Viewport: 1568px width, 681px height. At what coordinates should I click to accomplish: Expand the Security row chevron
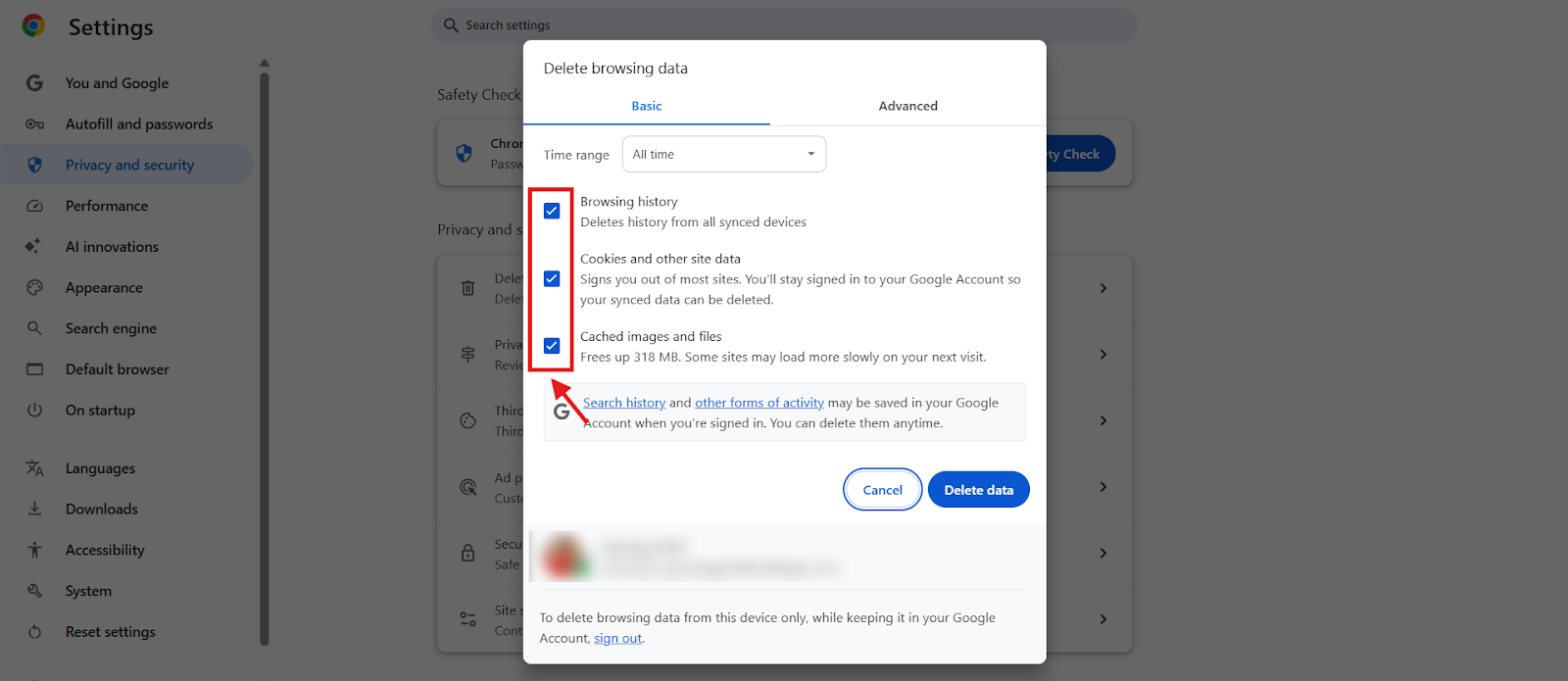click(1103, 553)
